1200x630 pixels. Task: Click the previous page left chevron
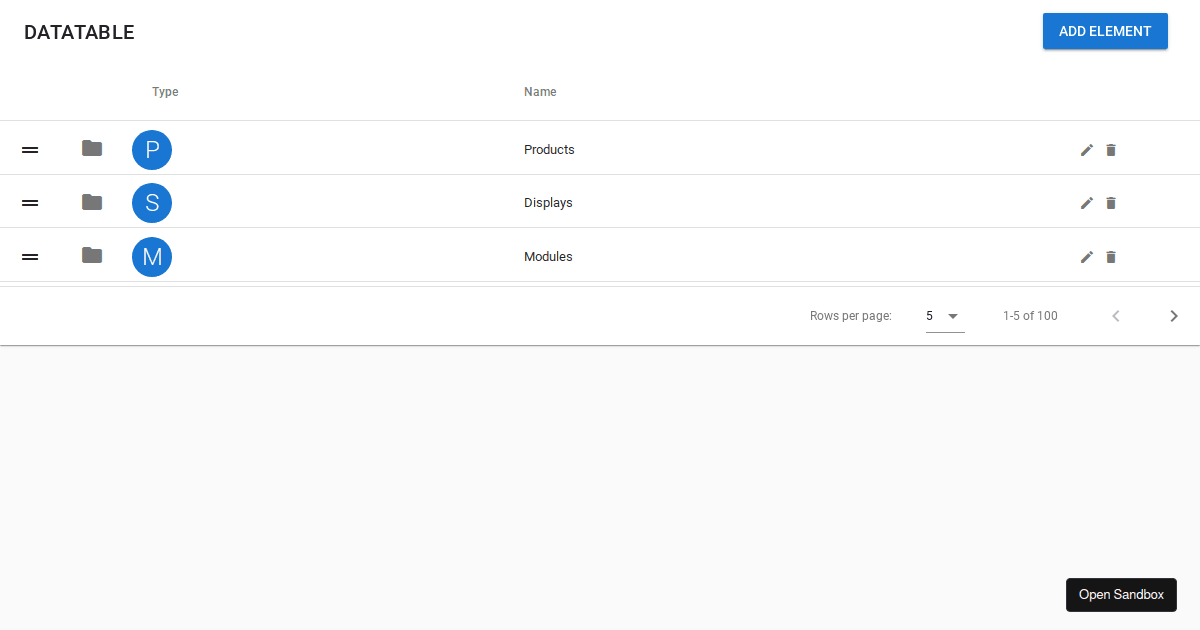(x=1116, y=315)
